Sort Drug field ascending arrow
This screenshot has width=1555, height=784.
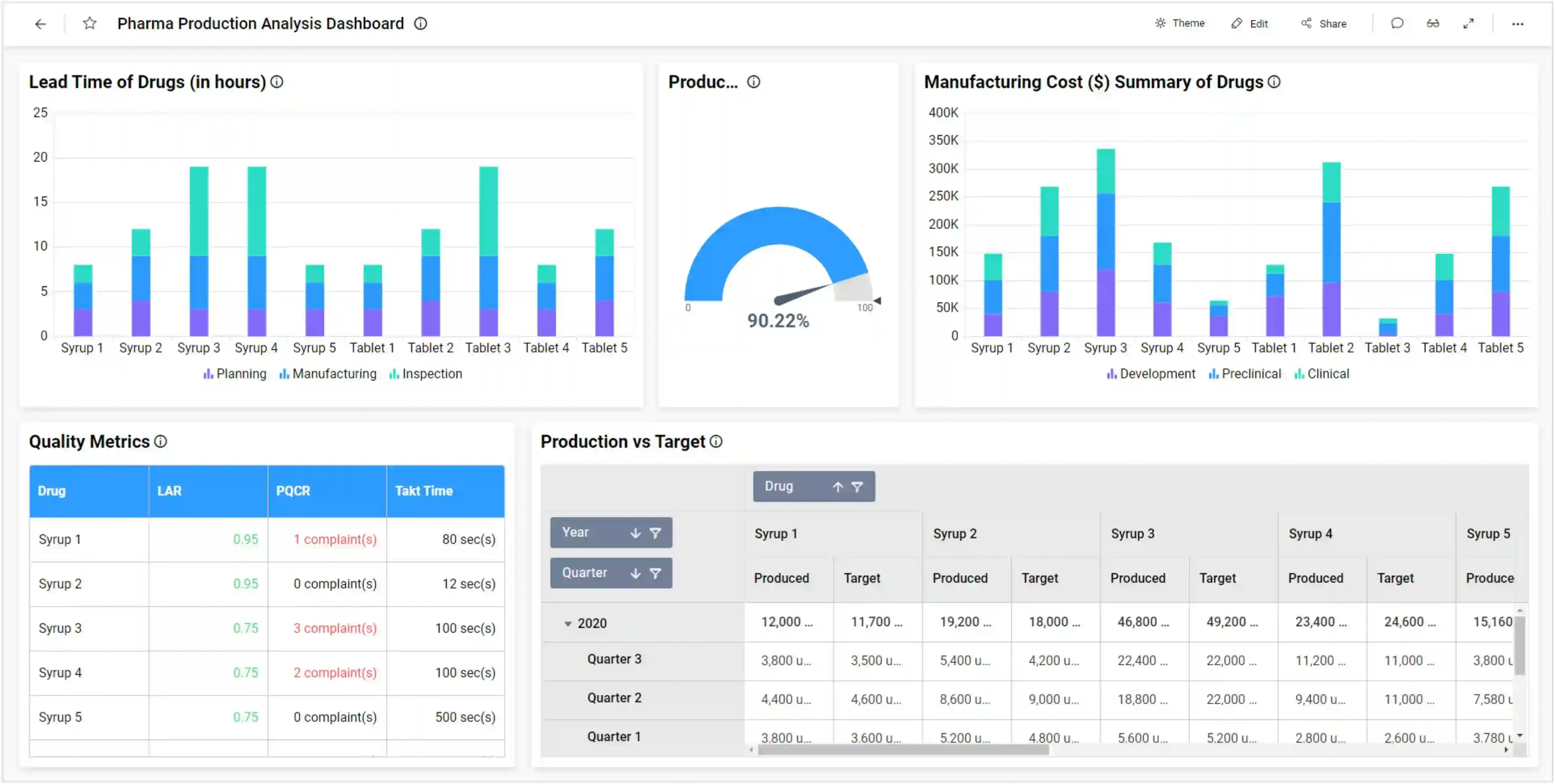[838, 487]
